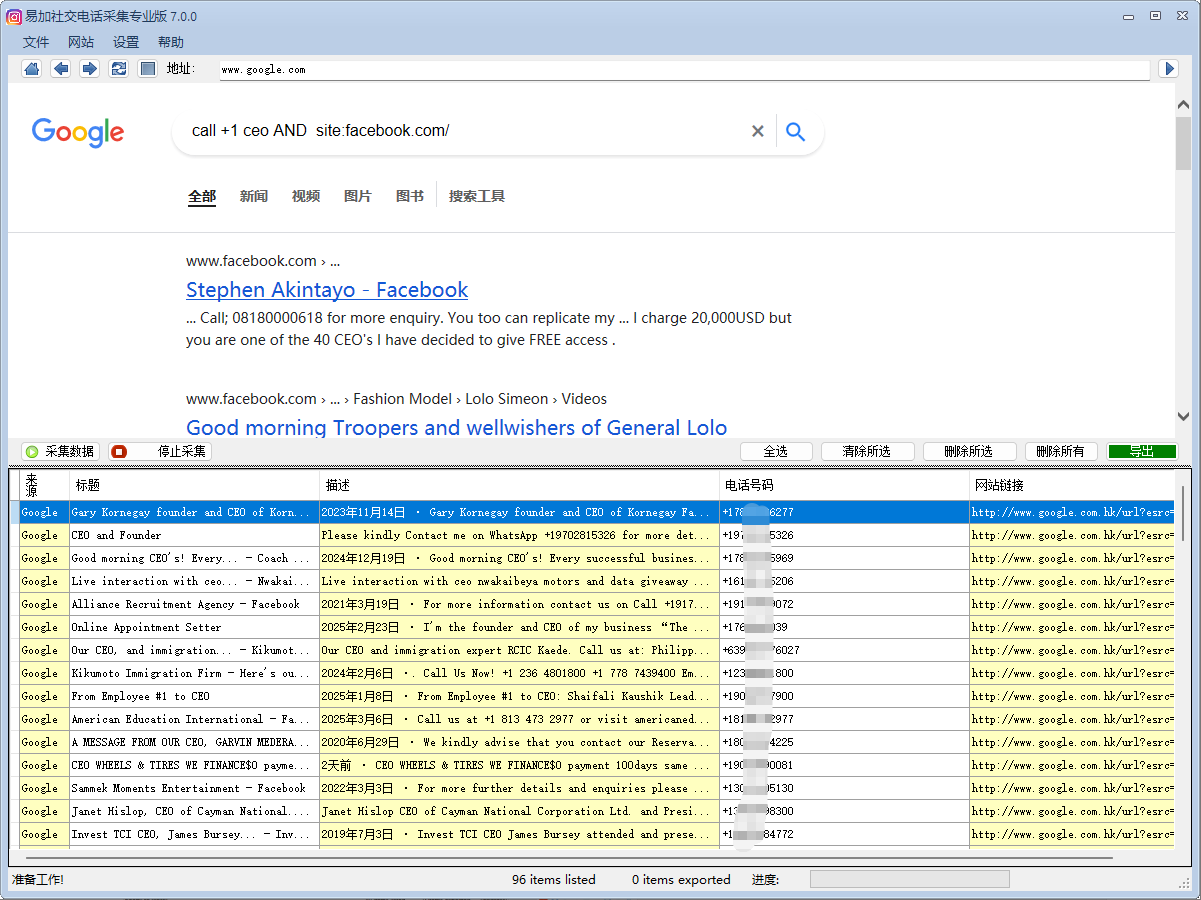Click into the Google search box
Viewport: 1201px width, 900px height.
[465, 131]
